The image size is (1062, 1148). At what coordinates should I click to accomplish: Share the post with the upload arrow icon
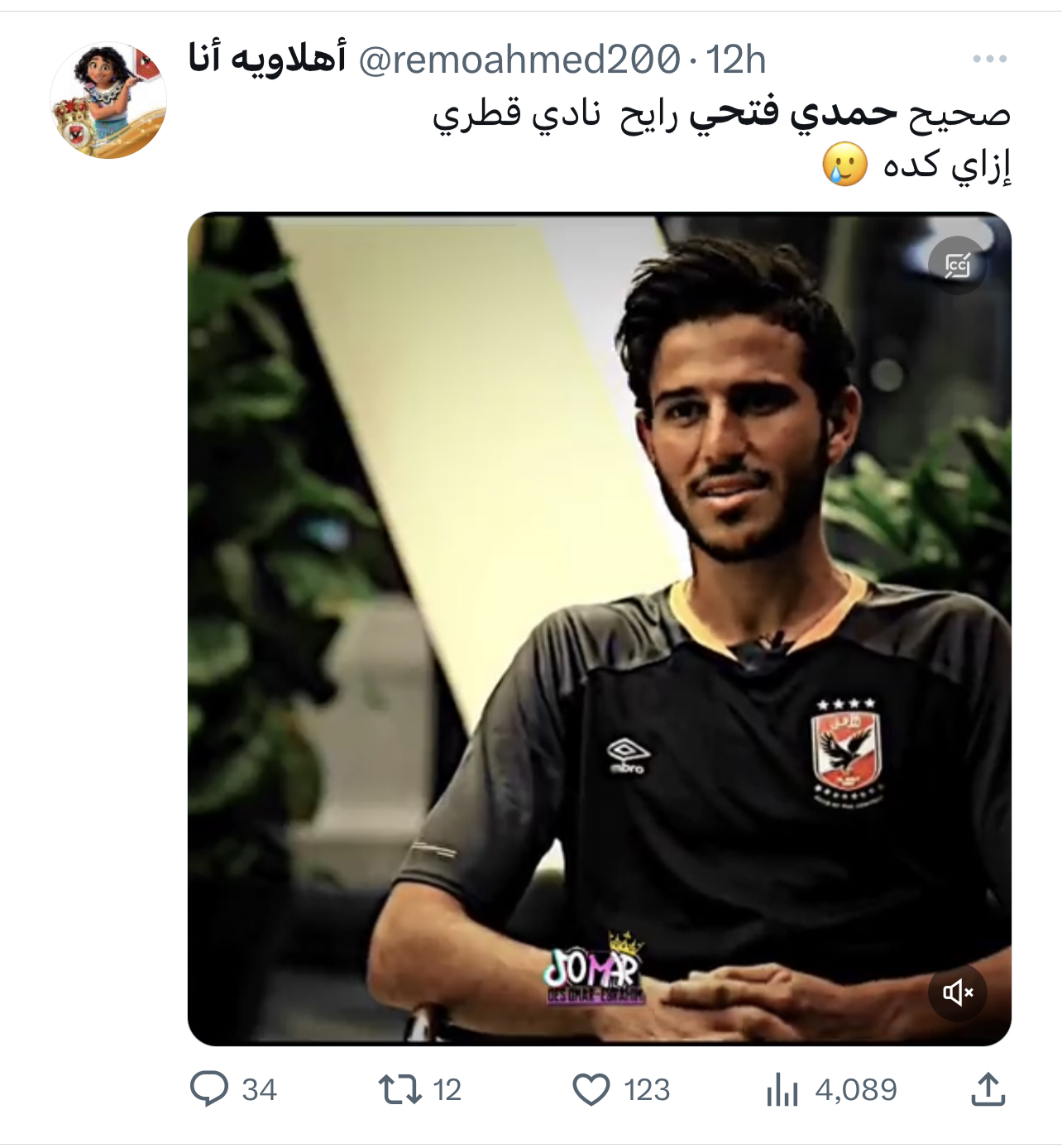[x=988, y=1088]
